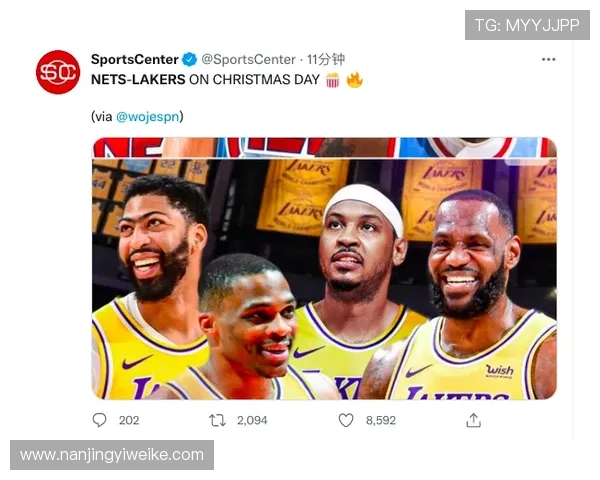Viewport: 600px width, 480px height.
Task: Open the Lakers players photo
Action: [324, 268]
